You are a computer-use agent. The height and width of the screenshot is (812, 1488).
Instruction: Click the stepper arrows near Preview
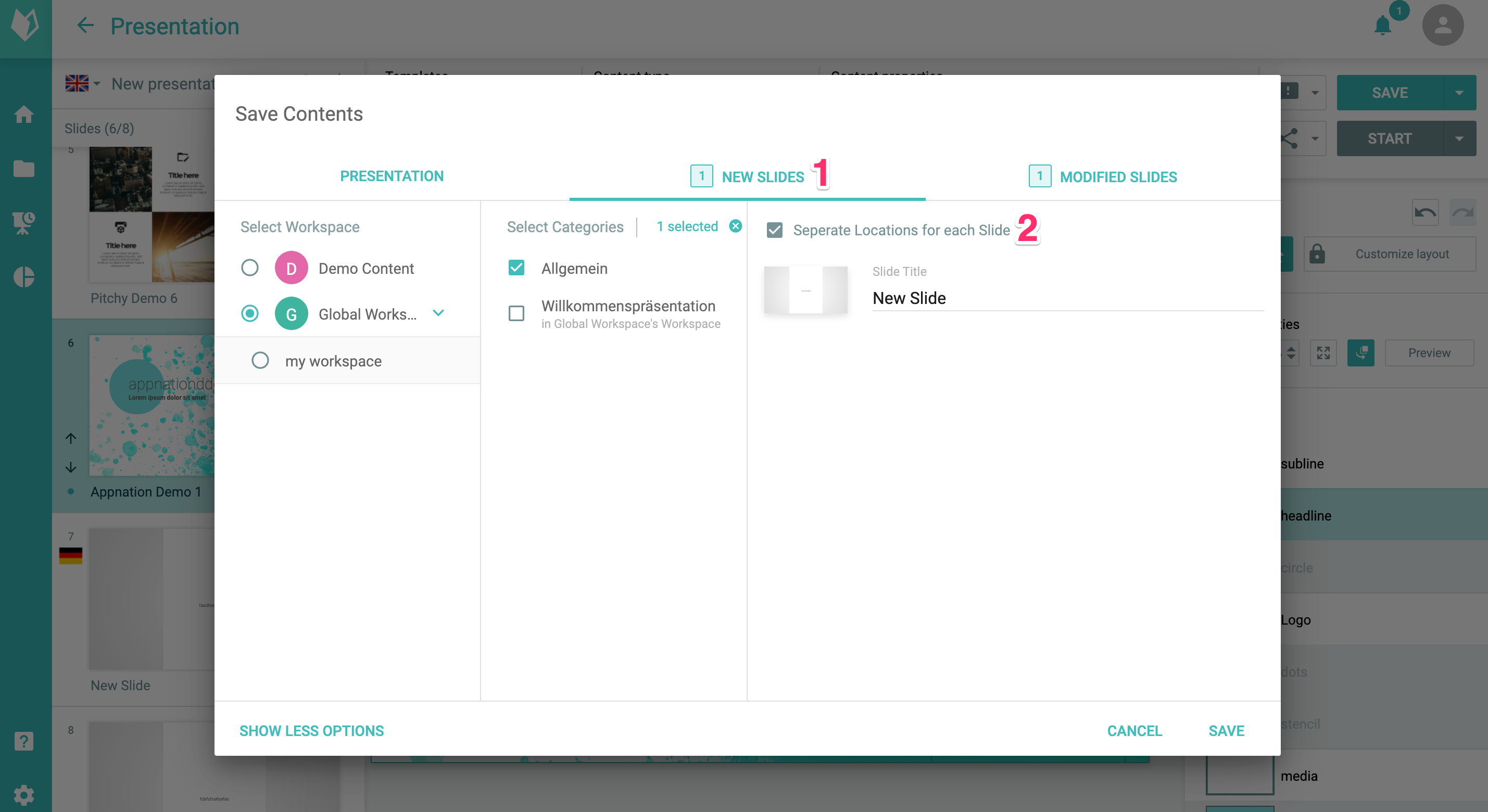pos(1291,352)
